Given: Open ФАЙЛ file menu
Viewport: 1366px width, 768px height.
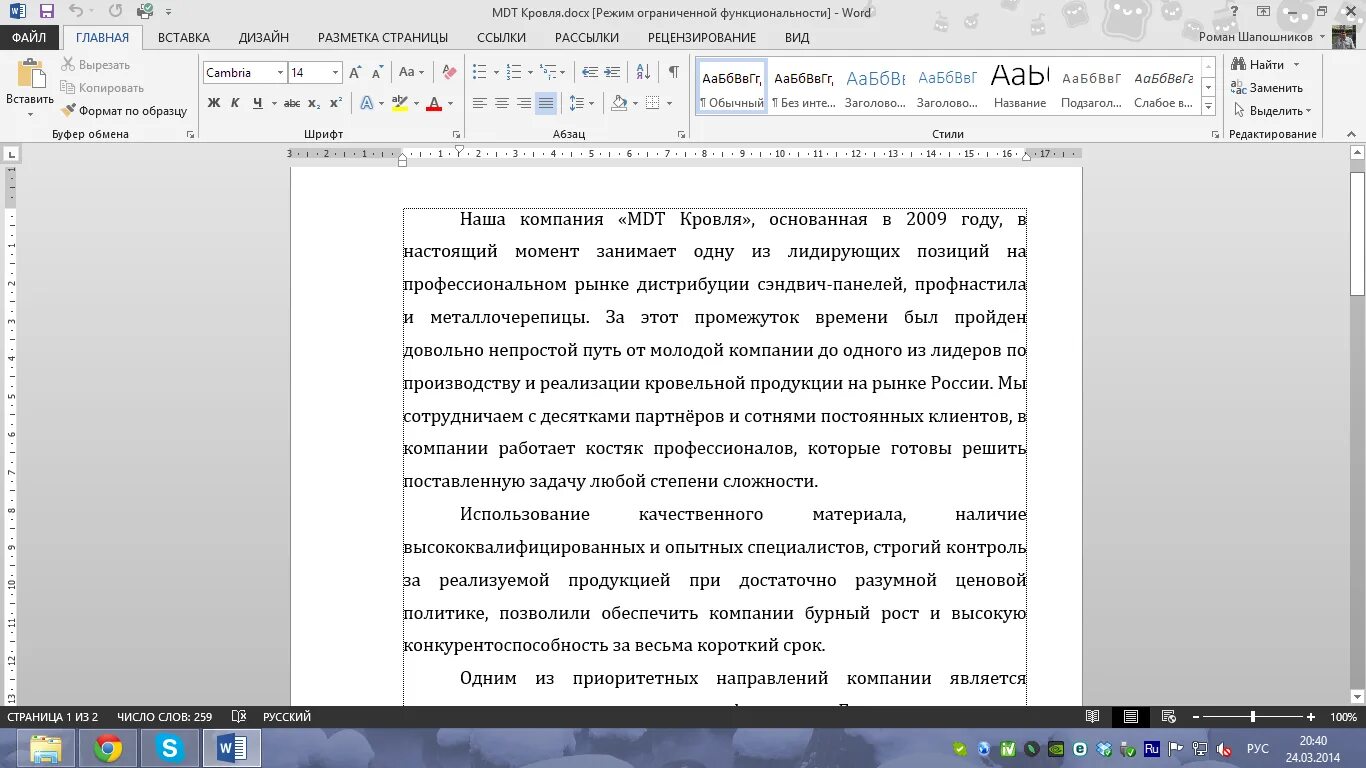Looking at the screenshot, I should (30, 38).
